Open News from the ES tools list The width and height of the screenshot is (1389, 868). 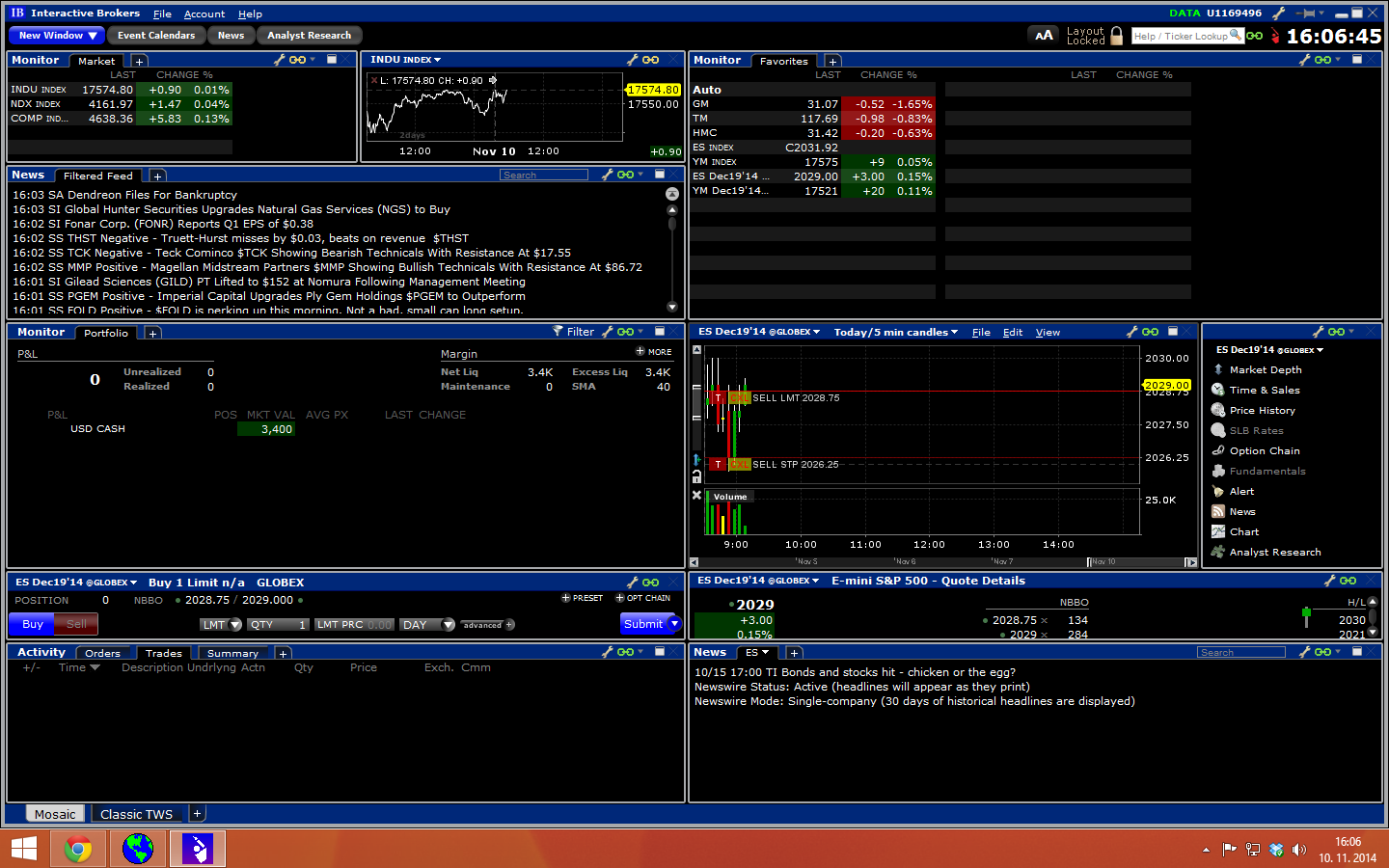pyautogui.click(x=1234, y=512)
